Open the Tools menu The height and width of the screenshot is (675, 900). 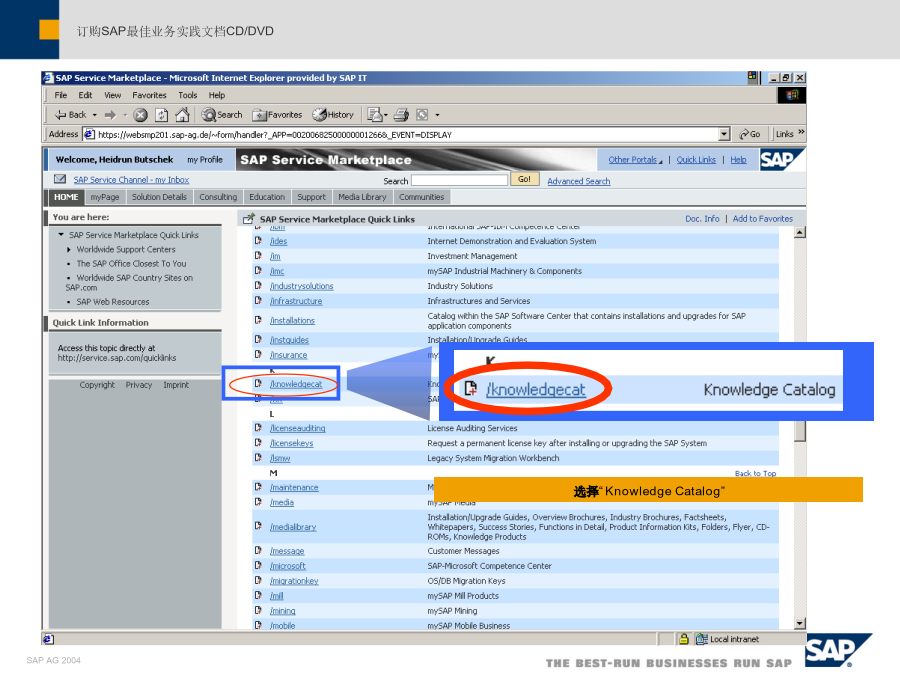(188, 95)
